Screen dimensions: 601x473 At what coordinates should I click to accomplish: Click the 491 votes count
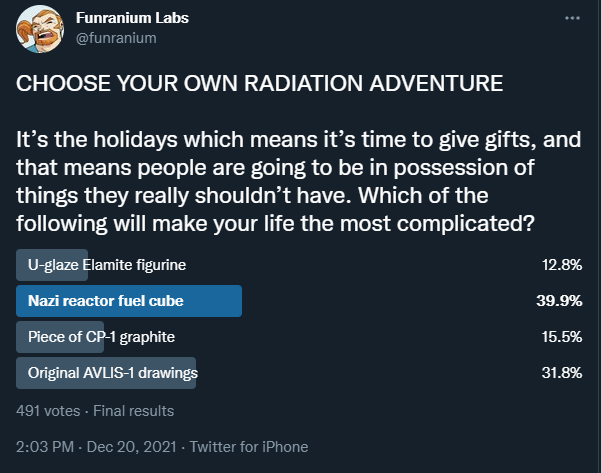point(48,411)
